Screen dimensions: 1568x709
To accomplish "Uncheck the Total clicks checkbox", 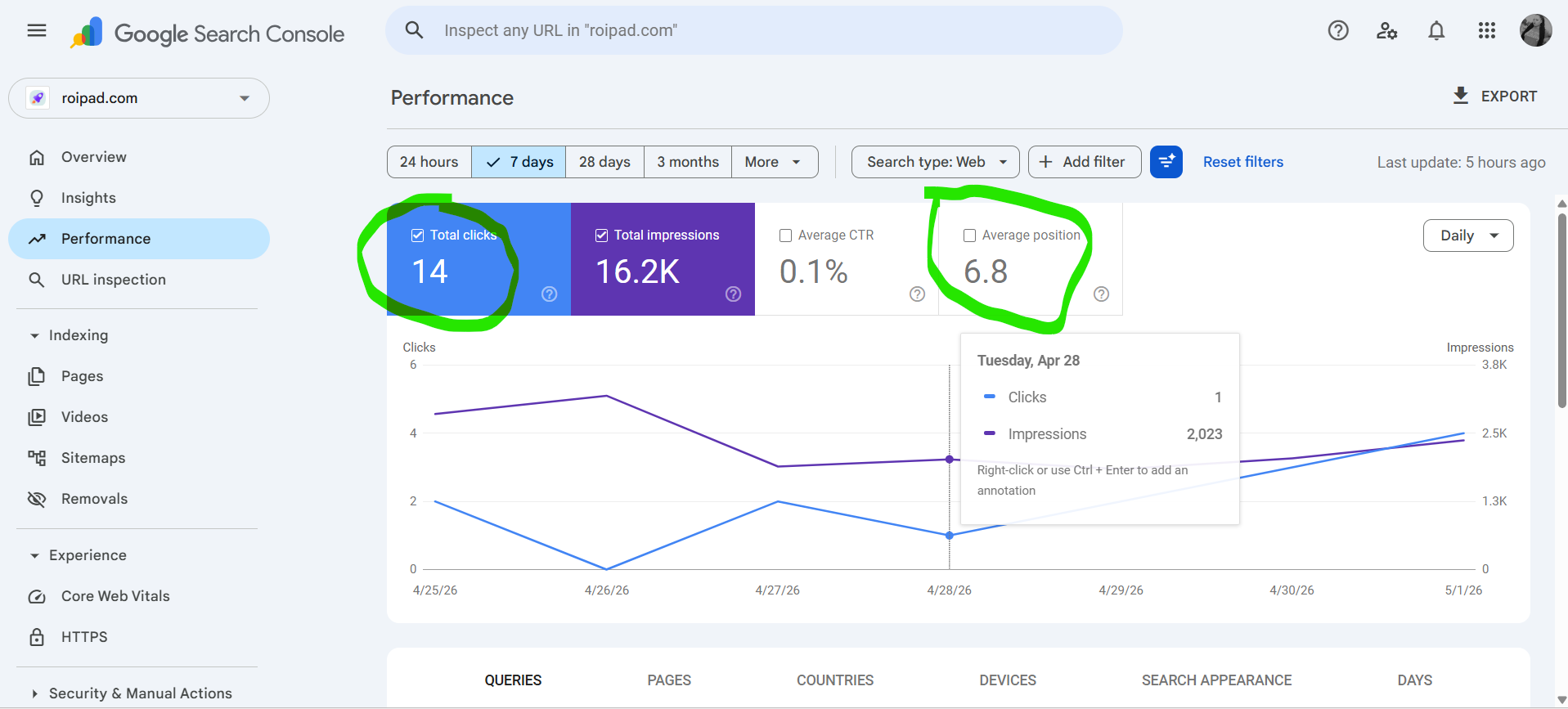I will tap(417, 236).
